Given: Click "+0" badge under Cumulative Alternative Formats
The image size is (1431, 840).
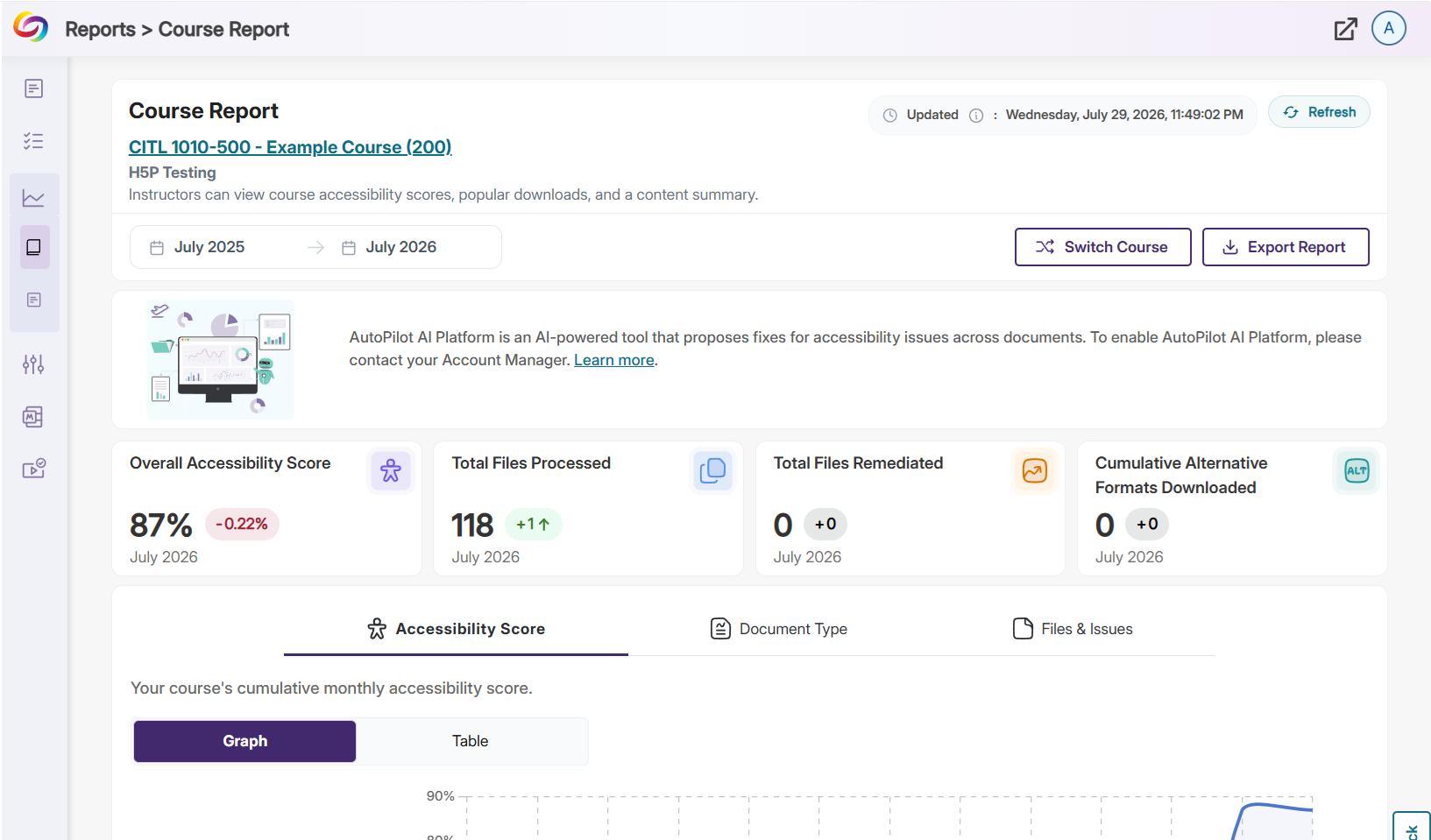Looking at the screenshot, I should pos(1147,524).
